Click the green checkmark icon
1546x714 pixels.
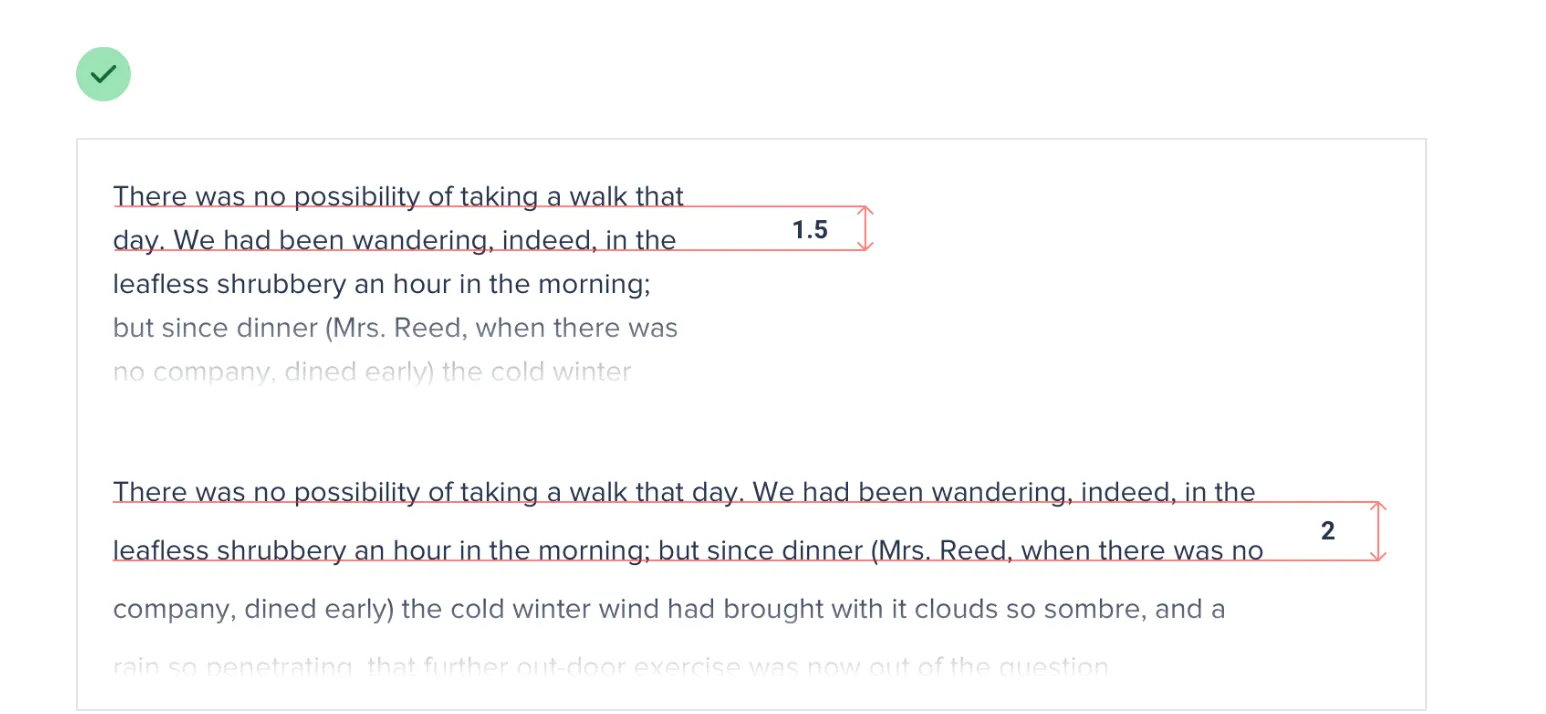click(103, 74)
